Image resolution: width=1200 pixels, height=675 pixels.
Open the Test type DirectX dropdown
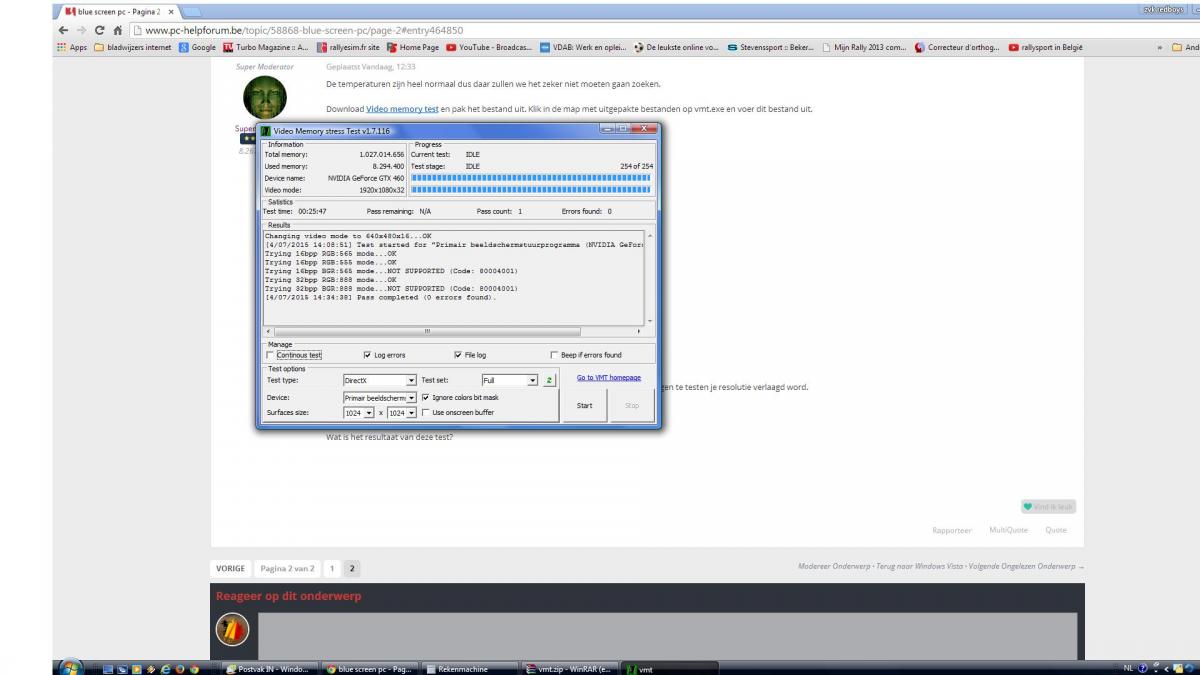click(379, 380)
